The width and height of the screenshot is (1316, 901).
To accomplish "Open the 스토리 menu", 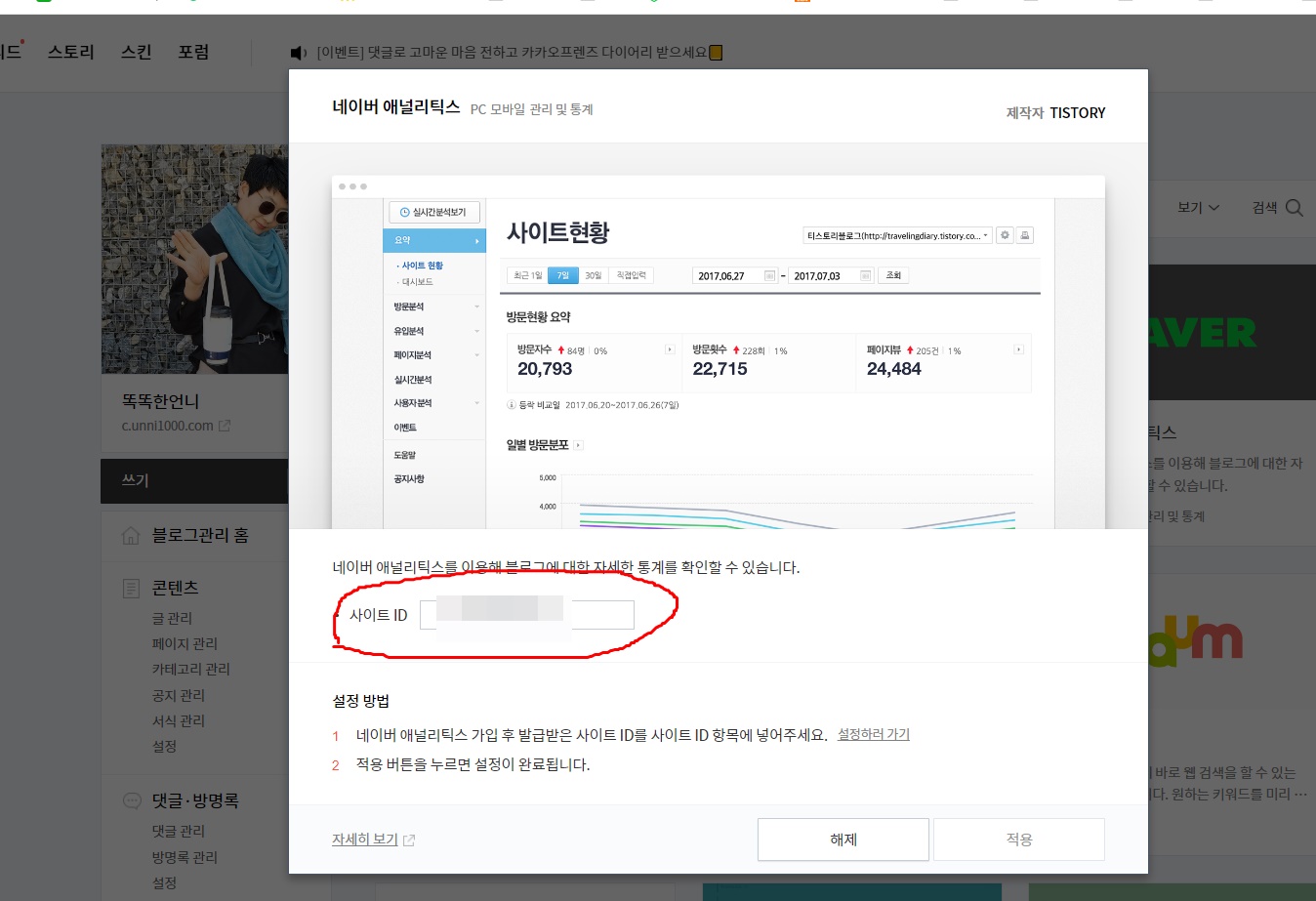I will point(71,52).
